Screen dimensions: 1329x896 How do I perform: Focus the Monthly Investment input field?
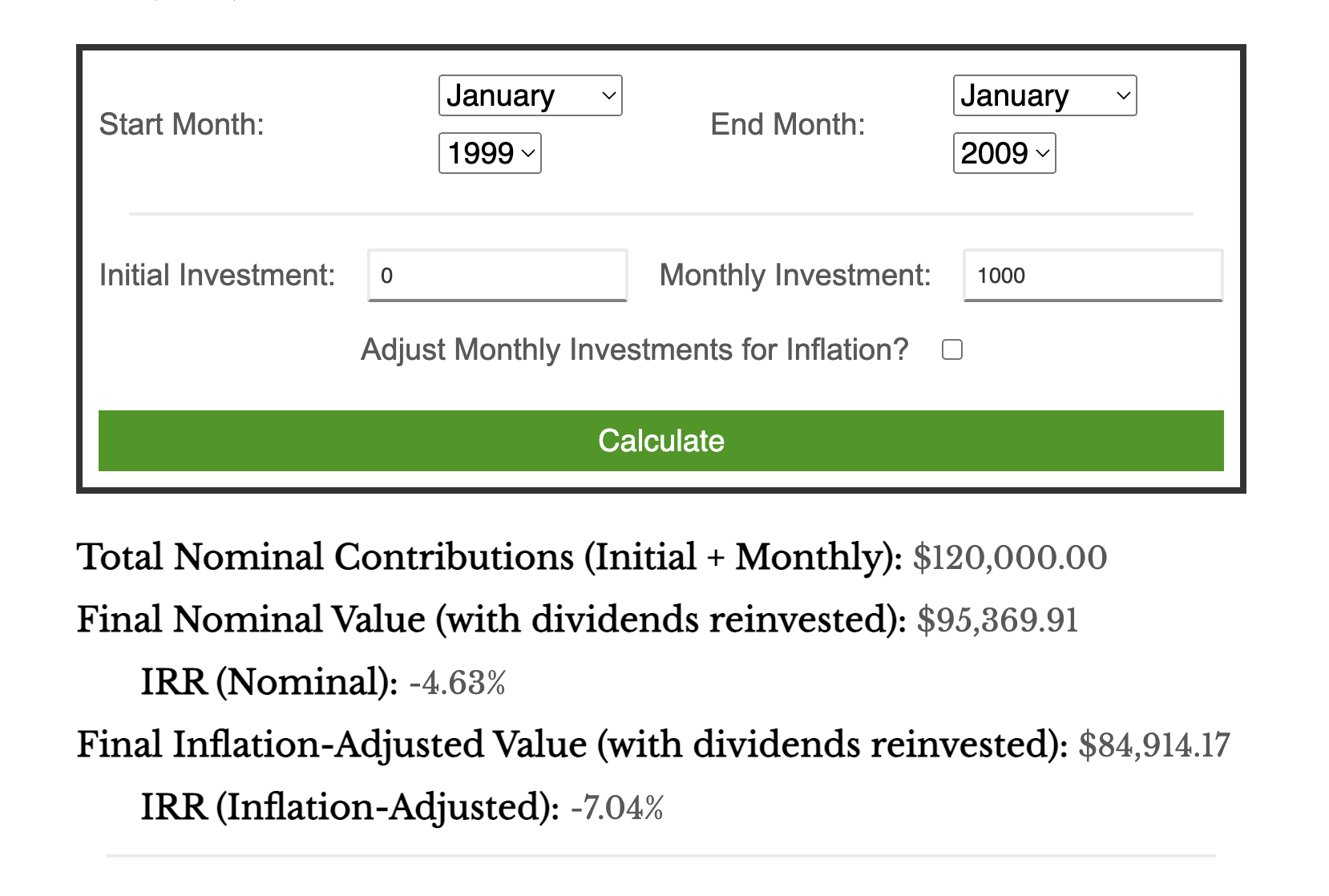[1093, 276]
